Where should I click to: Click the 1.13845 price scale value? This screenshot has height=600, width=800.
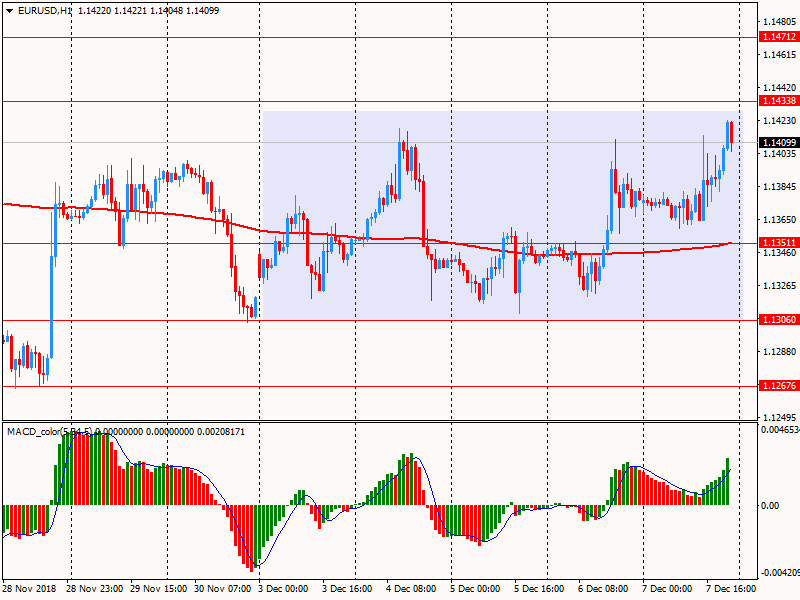[x=777, y=187]
